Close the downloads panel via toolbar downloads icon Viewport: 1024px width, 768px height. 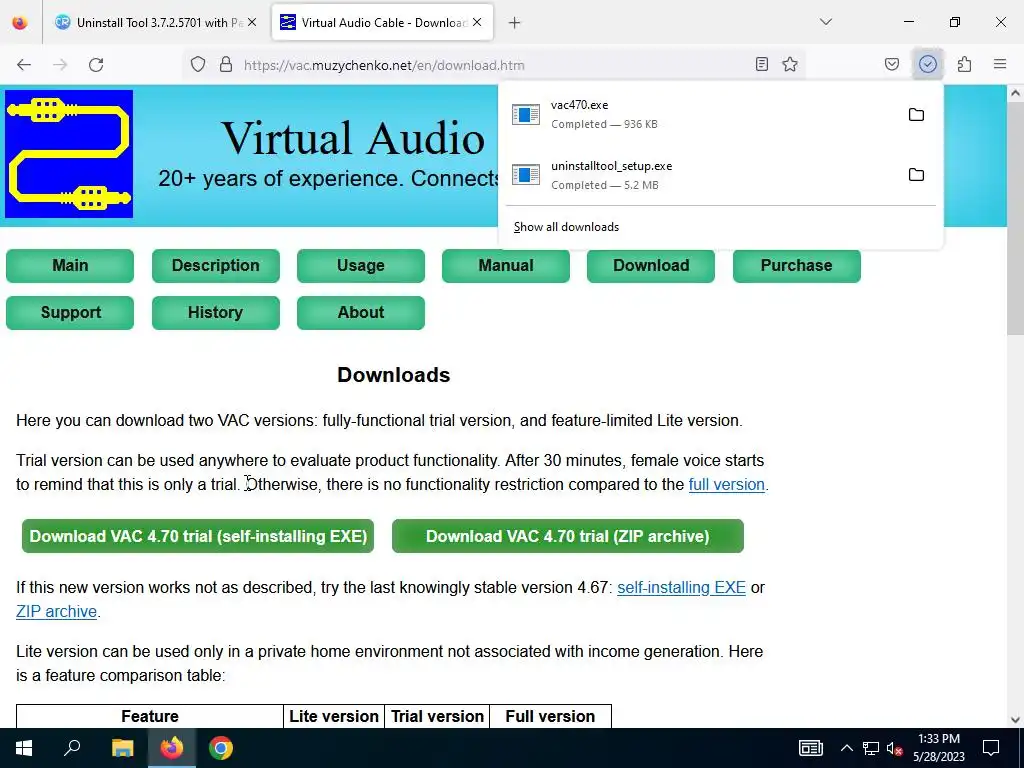[928, 65]
